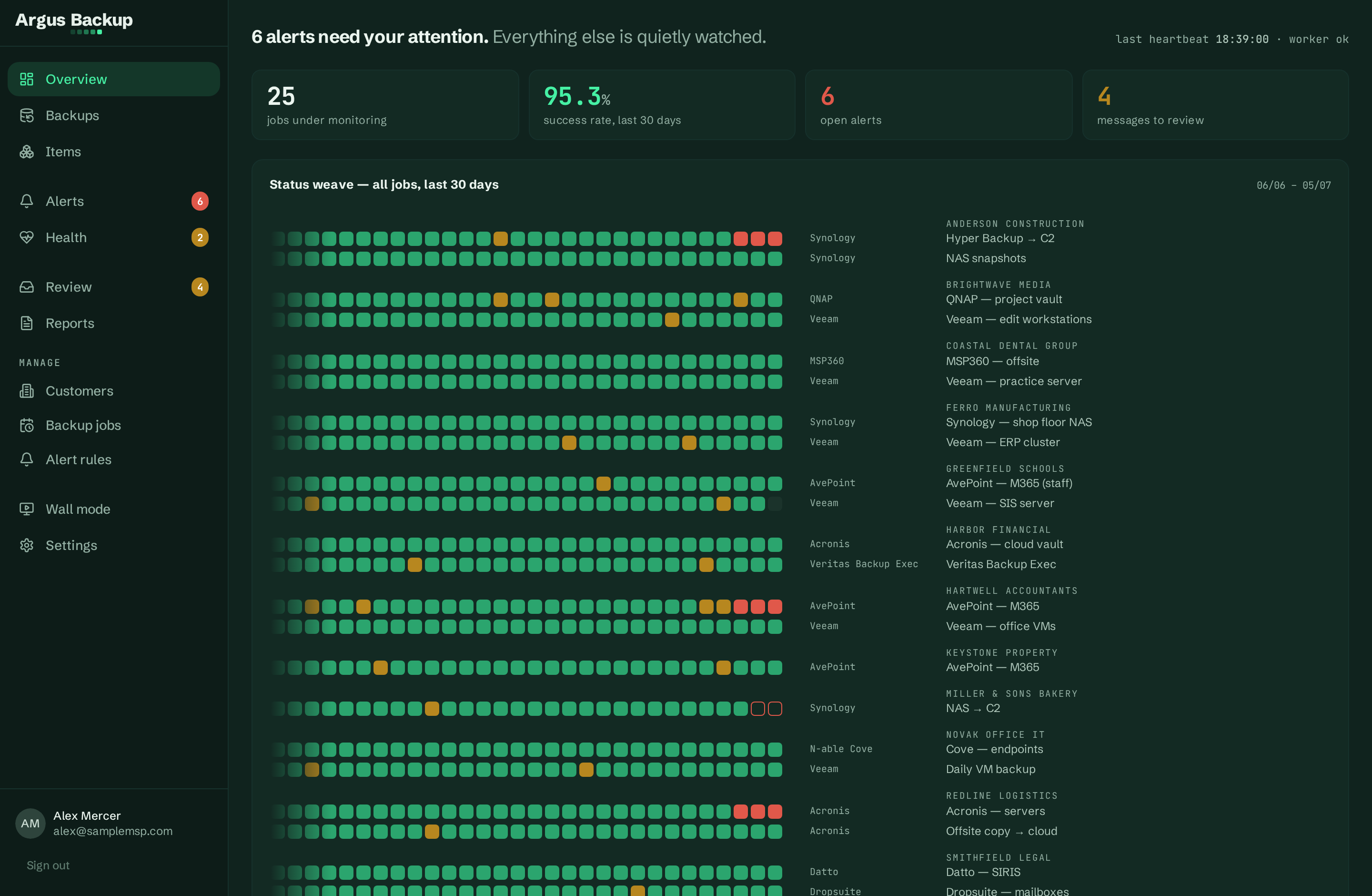
Task: Click the Wall mode monitor icon
Action: (x=27, y=509)
